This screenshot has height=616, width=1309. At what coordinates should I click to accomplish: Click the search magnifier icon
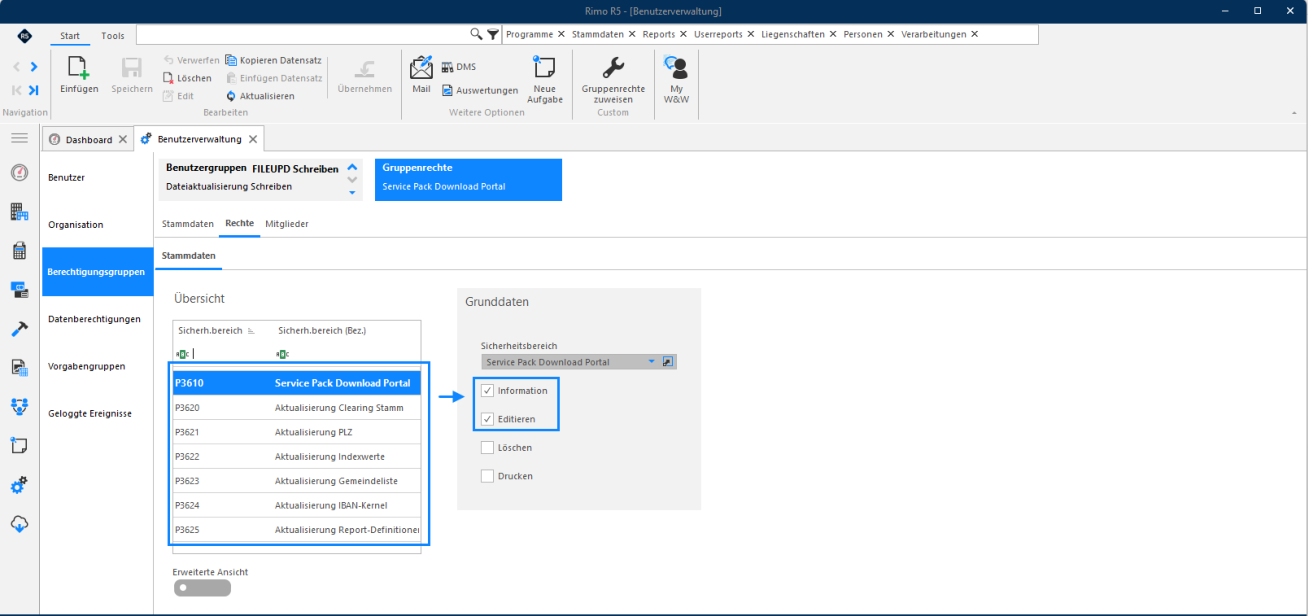476,34
